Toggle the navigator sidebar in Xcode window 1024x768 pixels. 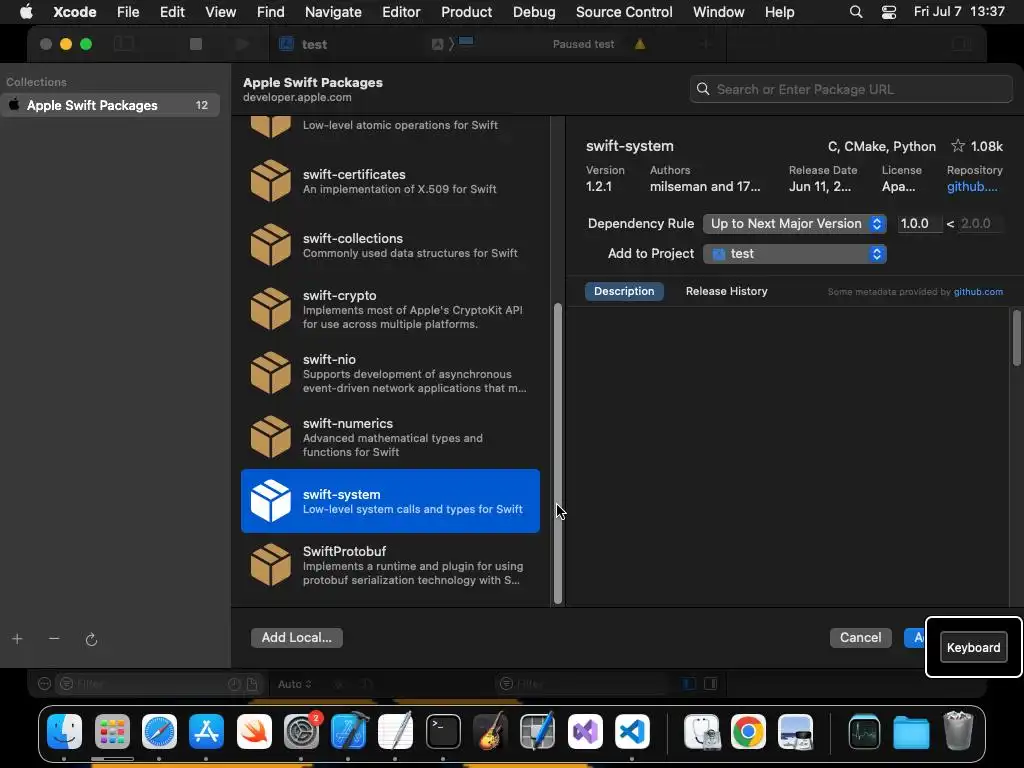(124, 44)
